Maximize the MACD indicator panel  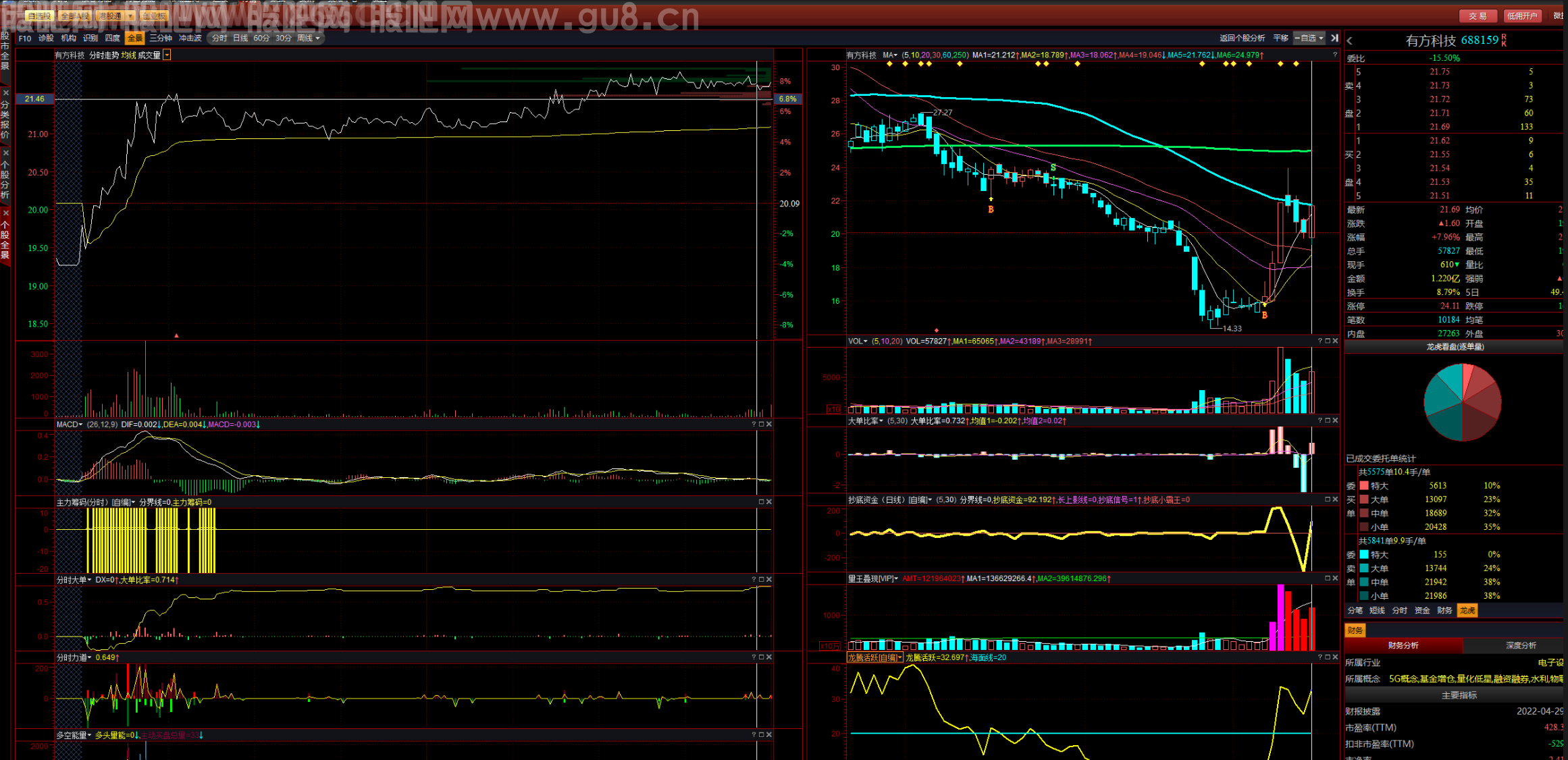(x=761, y=425)
